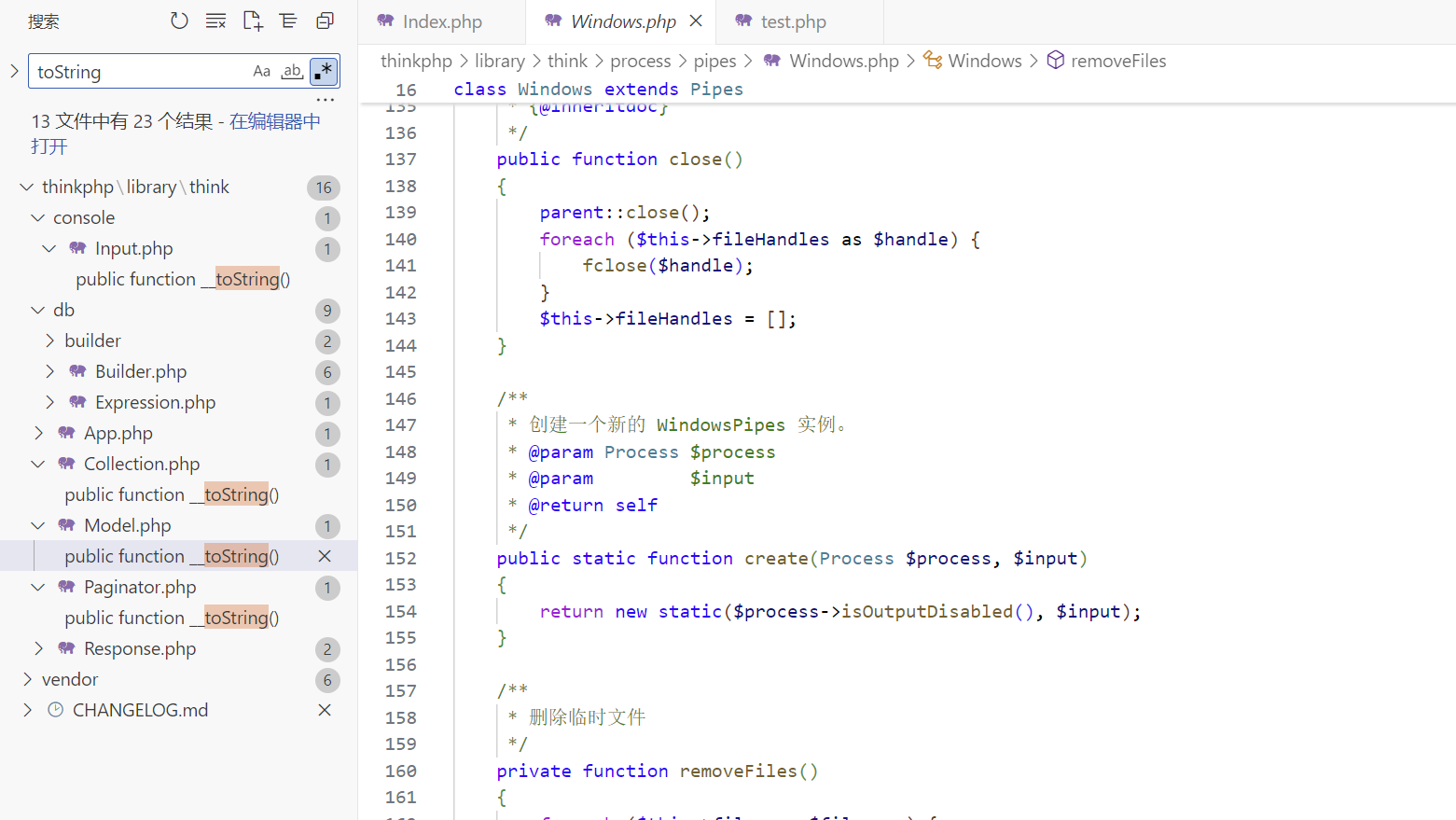1456x820 pixels.
Task: Close the Windows.php tab
Action: [696, 21]
